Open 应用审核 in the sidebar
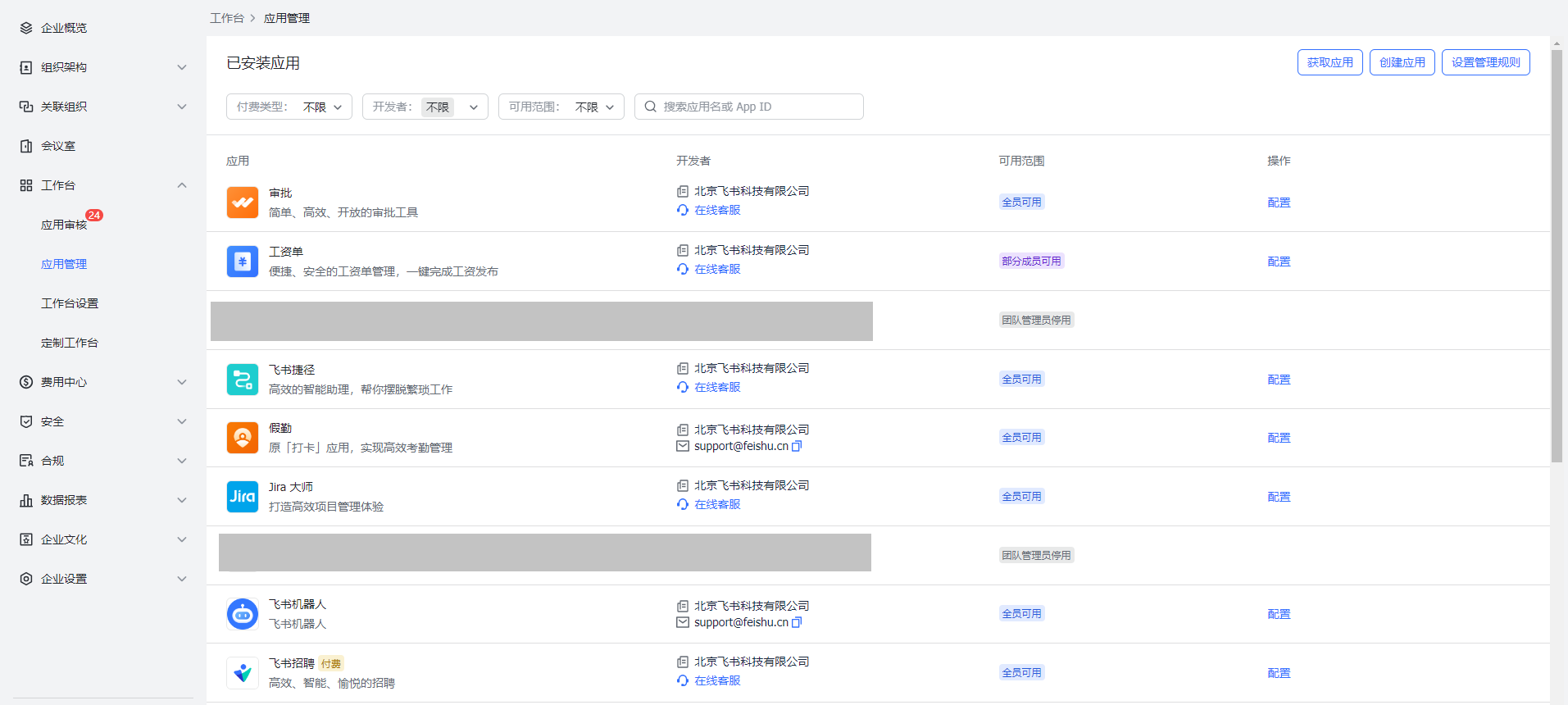The image size is (1568, 705). (x=64, y=225)
